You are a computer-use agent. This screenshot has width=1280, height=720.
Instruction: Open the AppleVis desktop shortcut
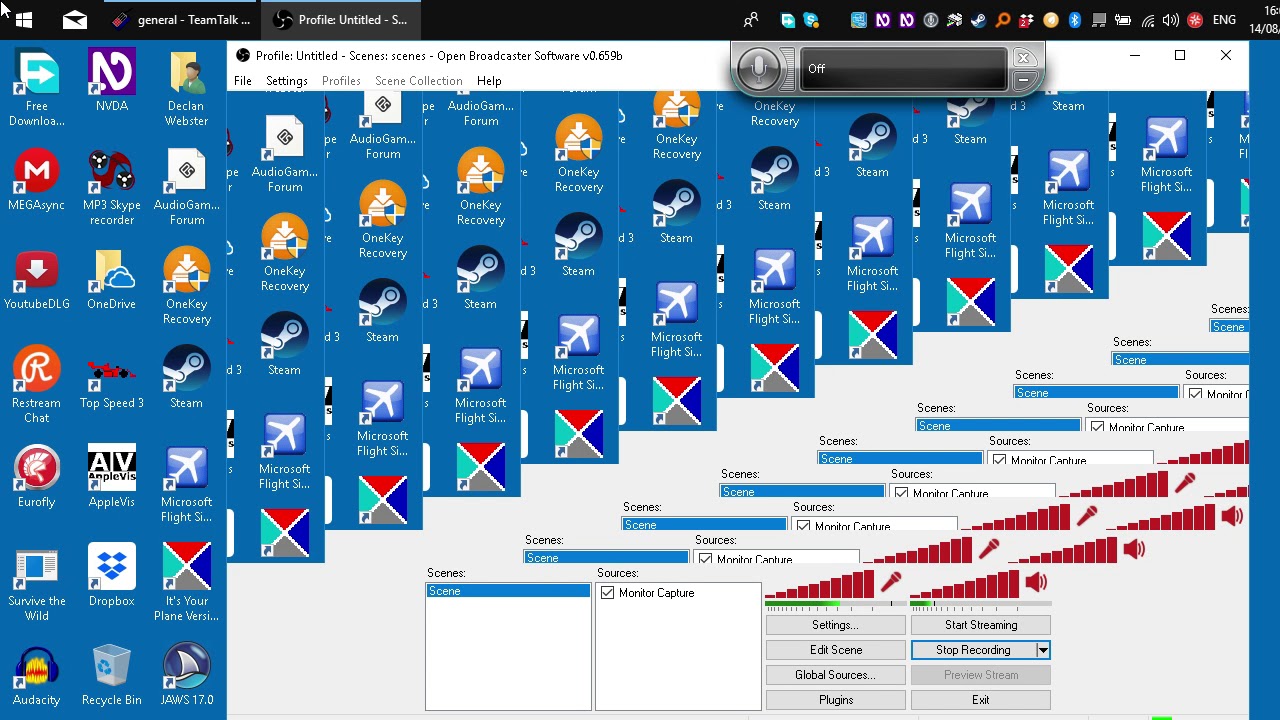[x=112, y=478]
